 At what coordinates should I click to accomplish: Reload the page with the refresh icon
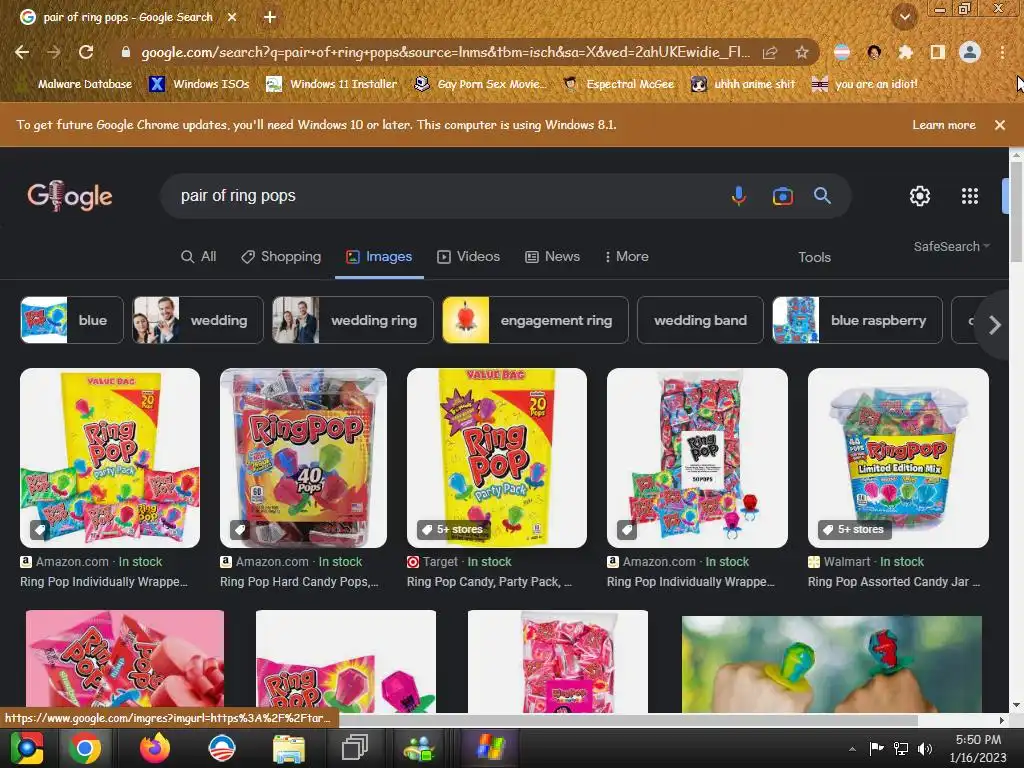pyautogui.click(x=86, y=52)
